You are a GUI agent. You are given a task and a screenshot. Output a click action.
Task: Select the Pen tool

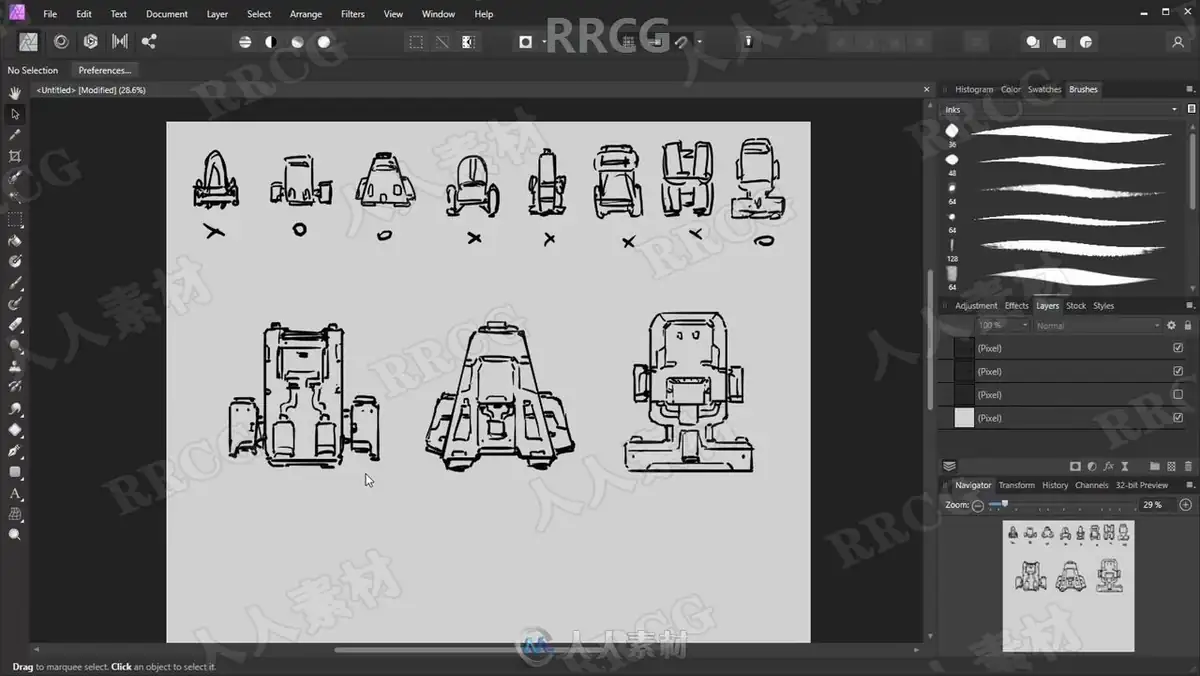[15, 451]
